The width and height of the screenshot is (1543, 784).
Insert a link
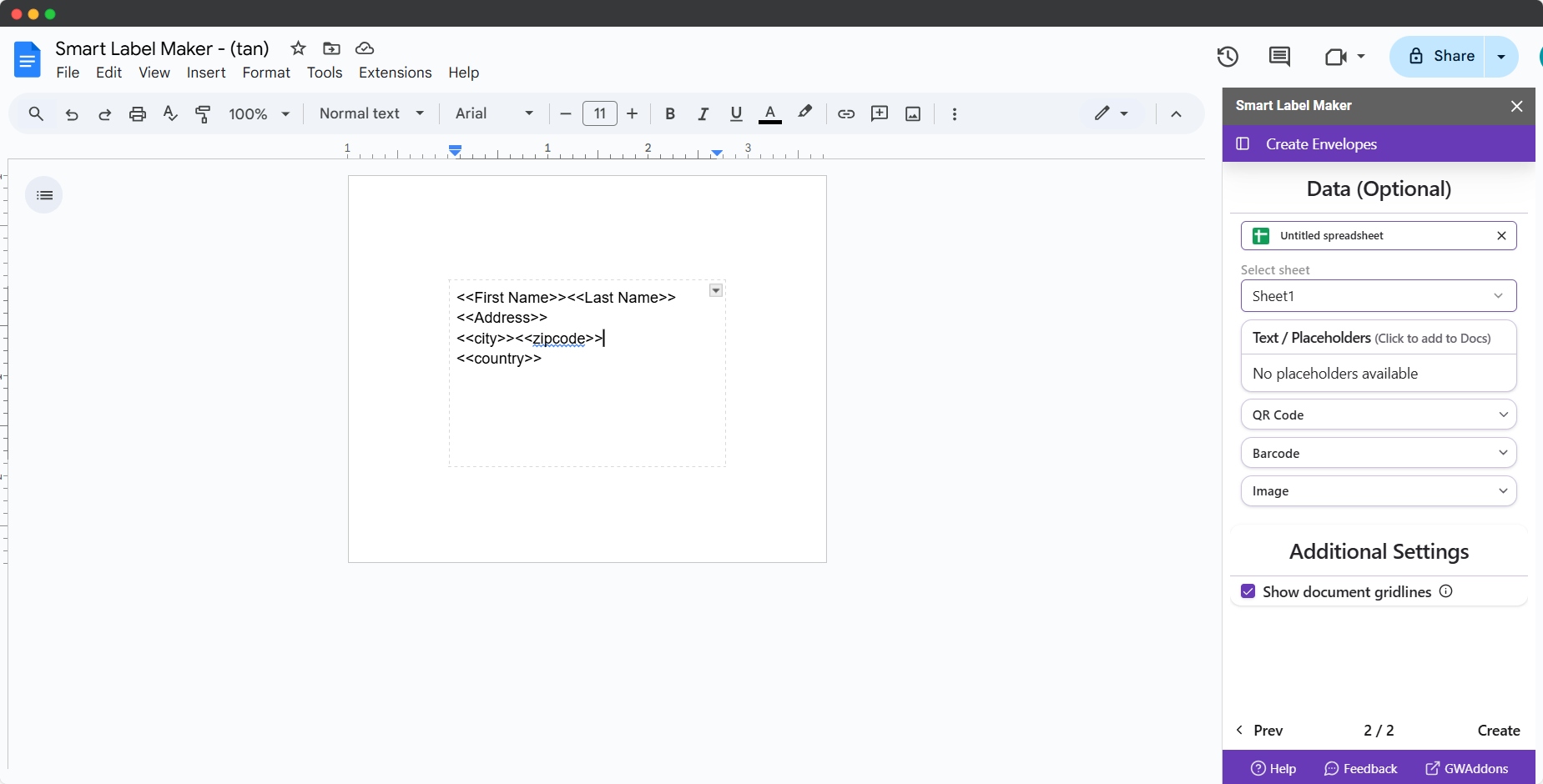[846, 113]
